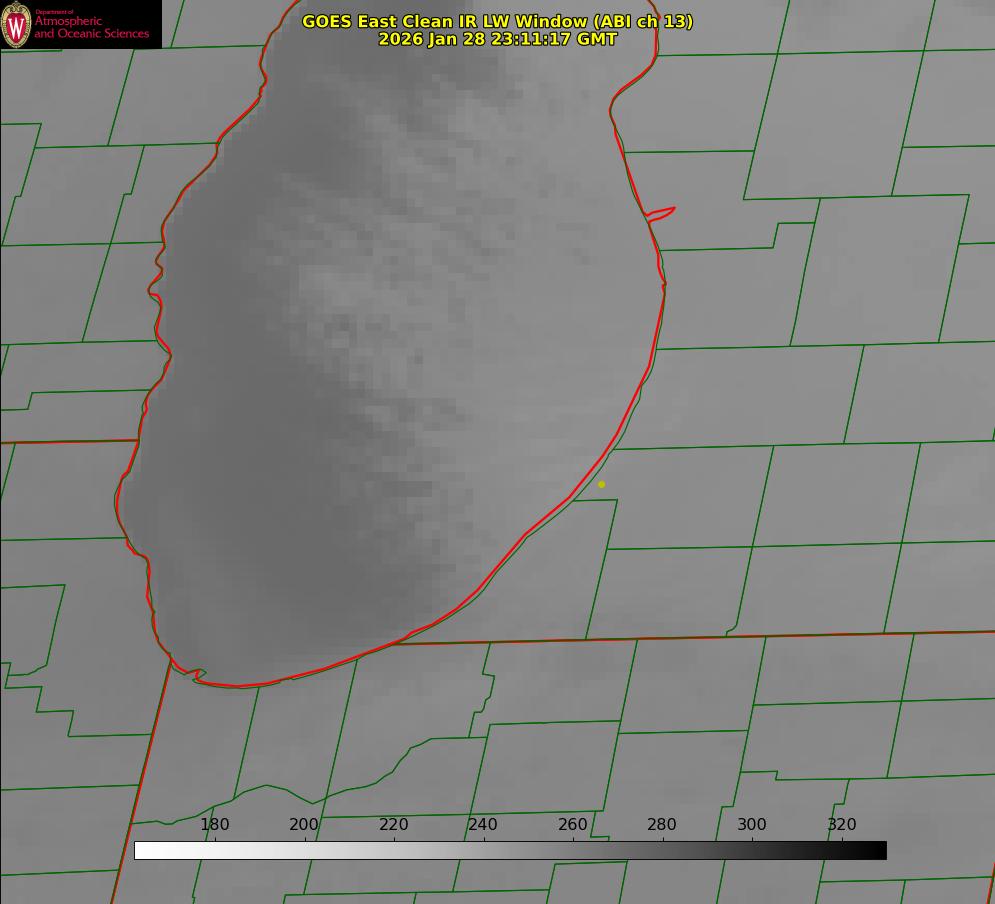Image resolution: width=995 pixels, height=904 pixels.
Task: Click the 200 colorbar label
Action: click(304, 824)
